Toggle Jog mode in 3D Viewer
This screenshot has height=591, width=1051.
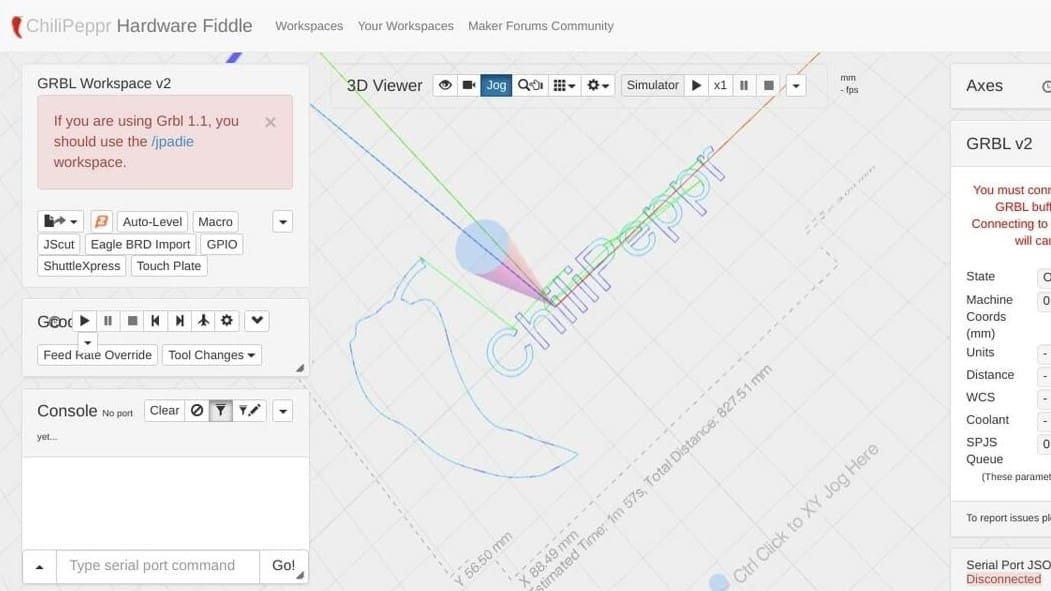coord(496,85)
